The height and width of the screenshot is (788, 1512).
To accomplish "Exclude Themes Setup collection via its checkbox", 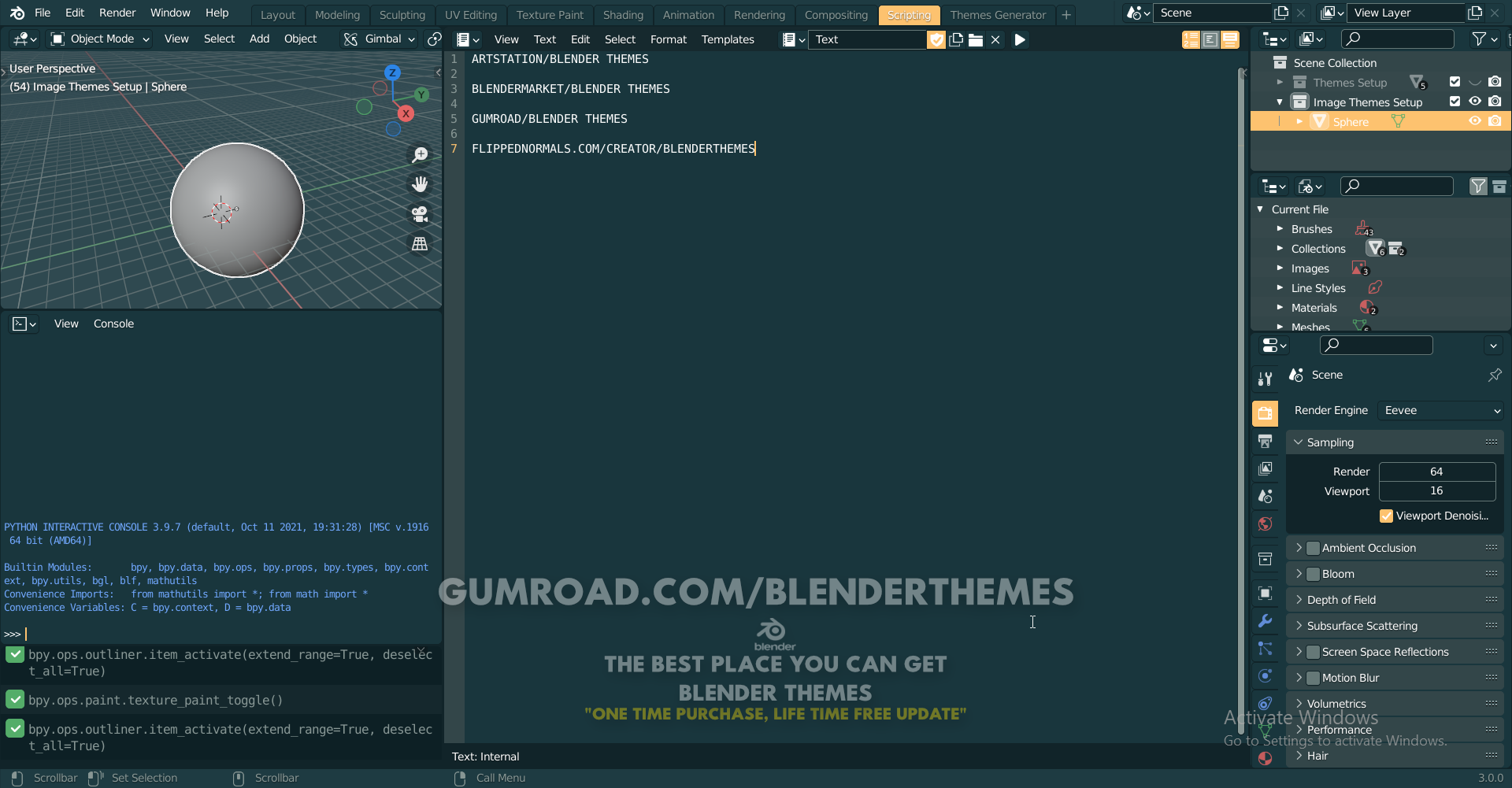I will coord(1455,82).
